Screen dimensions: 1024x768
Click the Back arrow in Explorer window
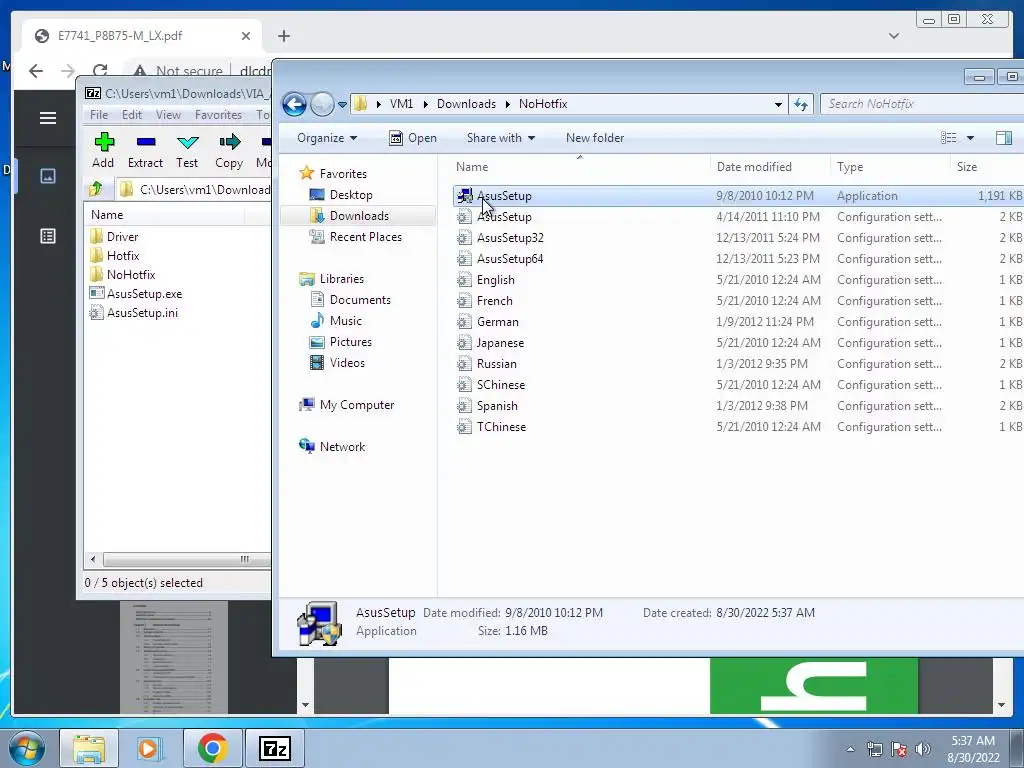click(295, 104)
